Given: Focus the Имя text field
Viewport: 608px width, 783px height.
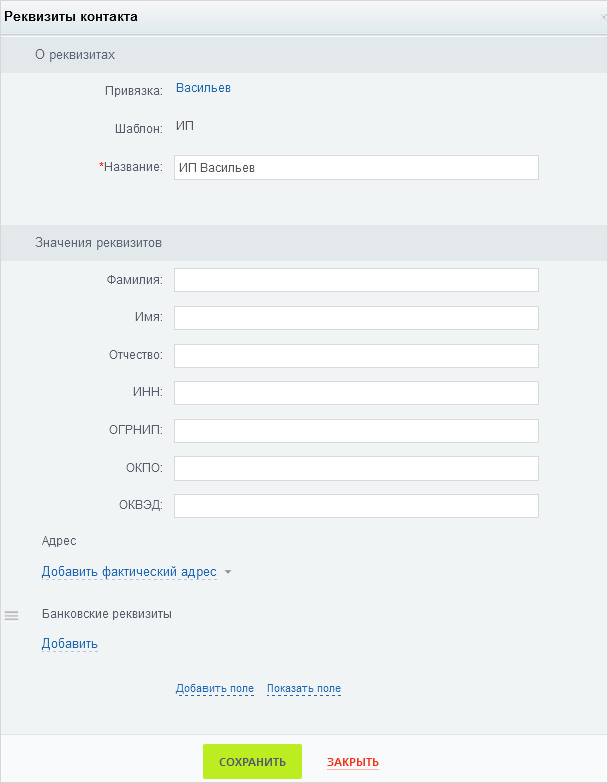Looking at the screenshot, I should click(x=356, y=318).
